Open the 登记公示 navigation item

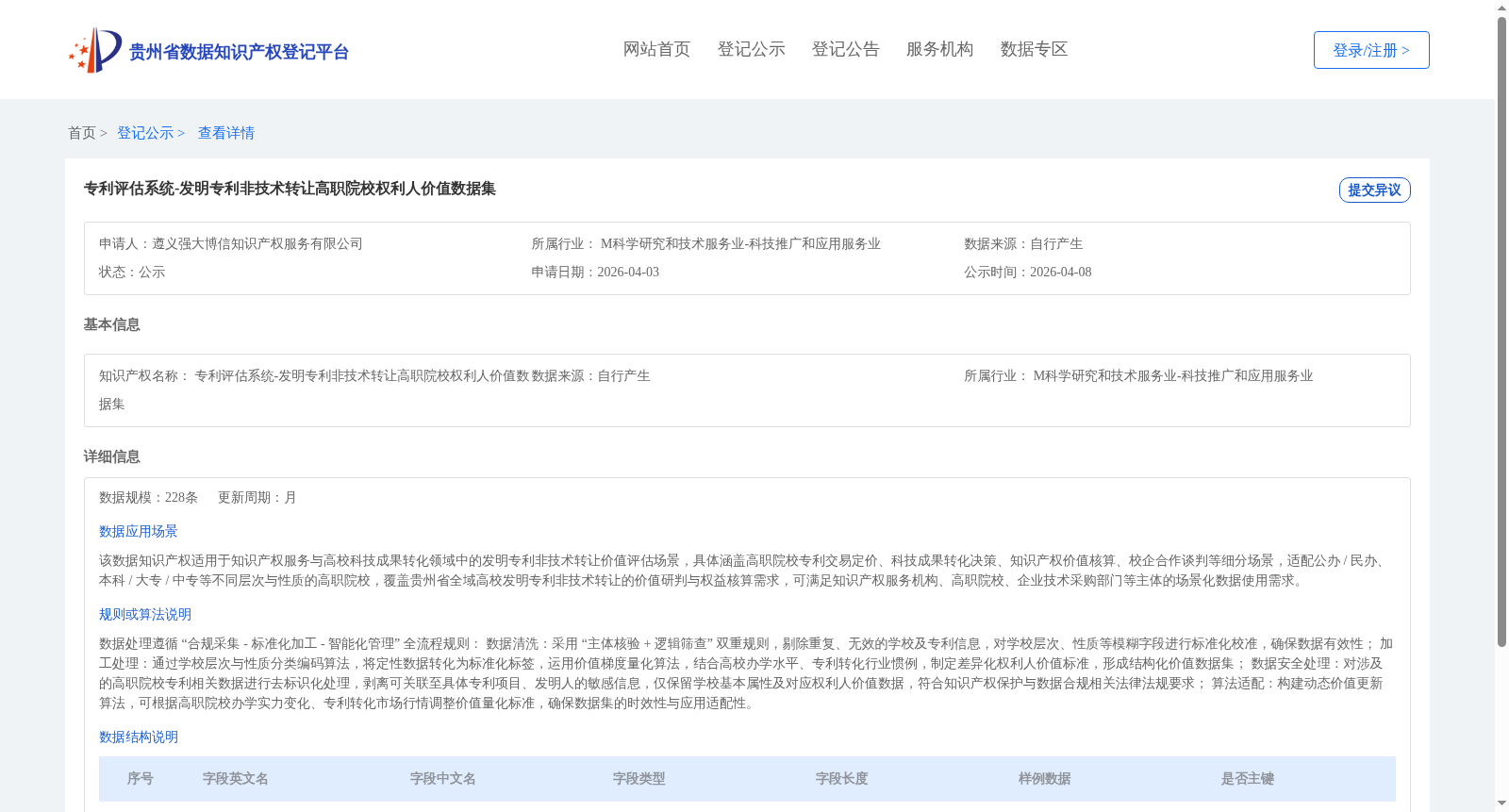click(752, 49)
